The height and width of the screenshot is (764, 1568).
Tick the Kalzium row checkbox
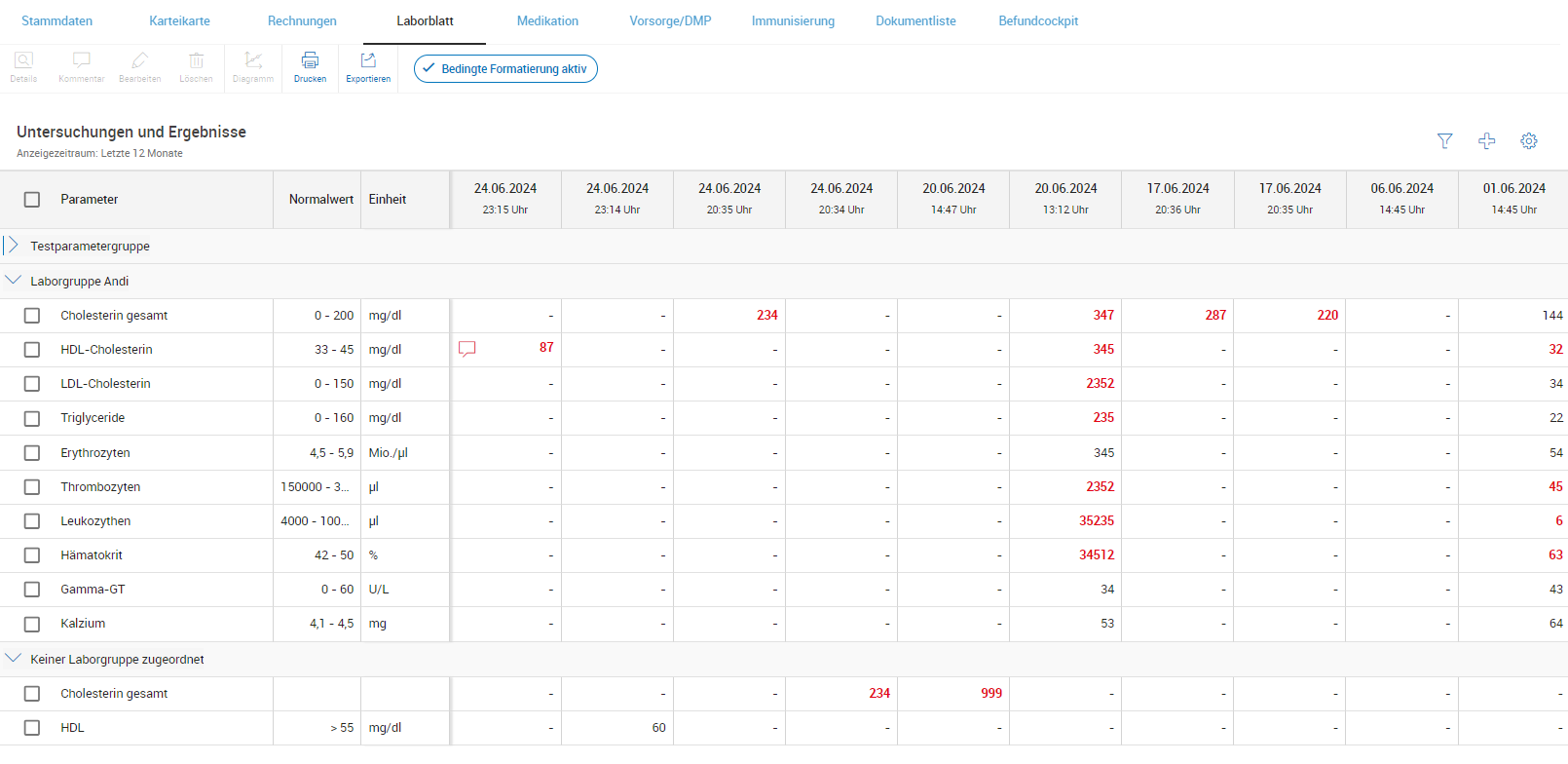(32, 624)
